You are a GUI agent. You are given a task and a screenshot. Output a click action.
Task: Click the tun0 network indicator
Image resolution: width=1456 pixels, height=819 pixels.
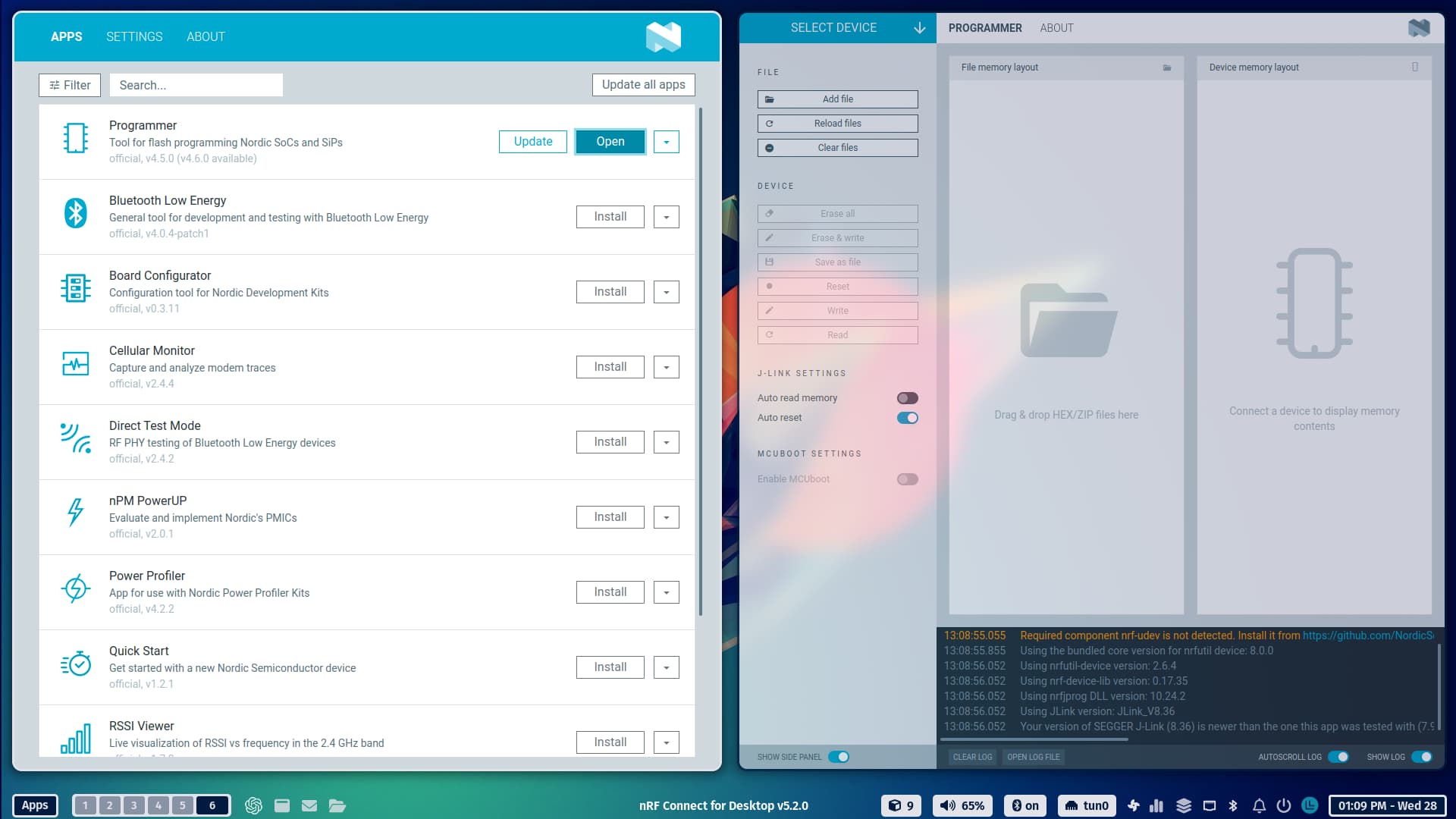point(1087,805)
